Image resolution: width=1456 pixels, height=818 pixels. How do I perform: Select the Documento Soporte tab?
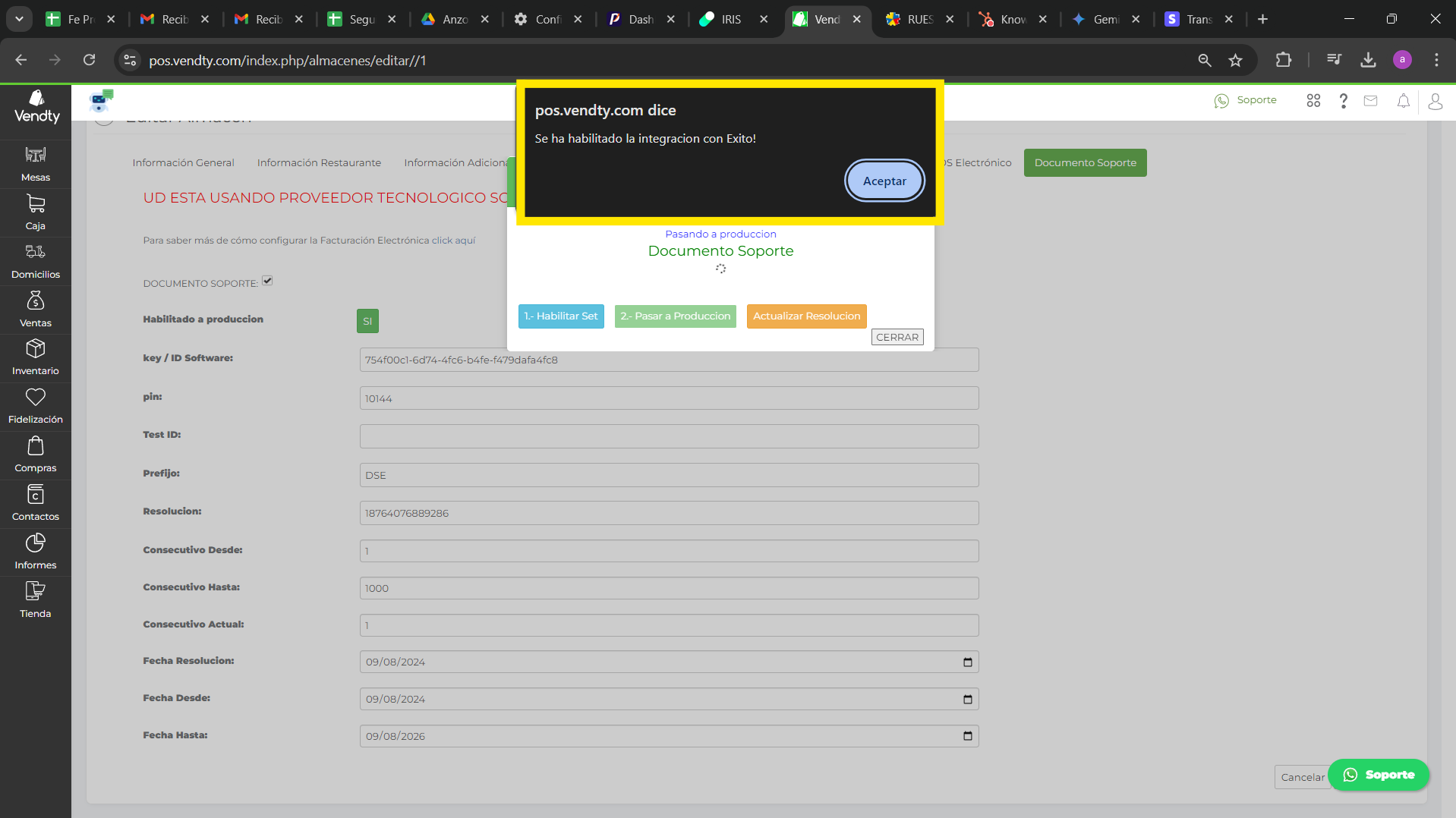1085,163
